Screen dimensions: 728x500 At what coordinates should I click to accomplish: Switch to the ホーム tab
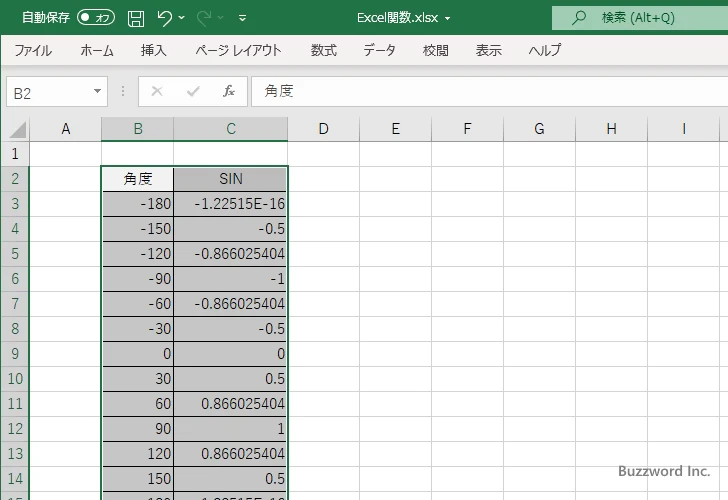(97, 50)
